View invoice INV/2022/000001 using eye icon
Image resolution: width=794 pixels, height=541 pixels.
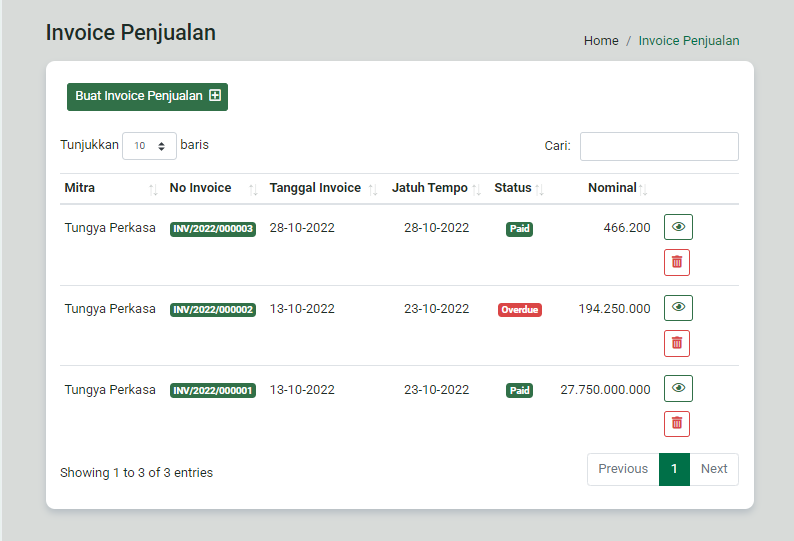[678, 388]
